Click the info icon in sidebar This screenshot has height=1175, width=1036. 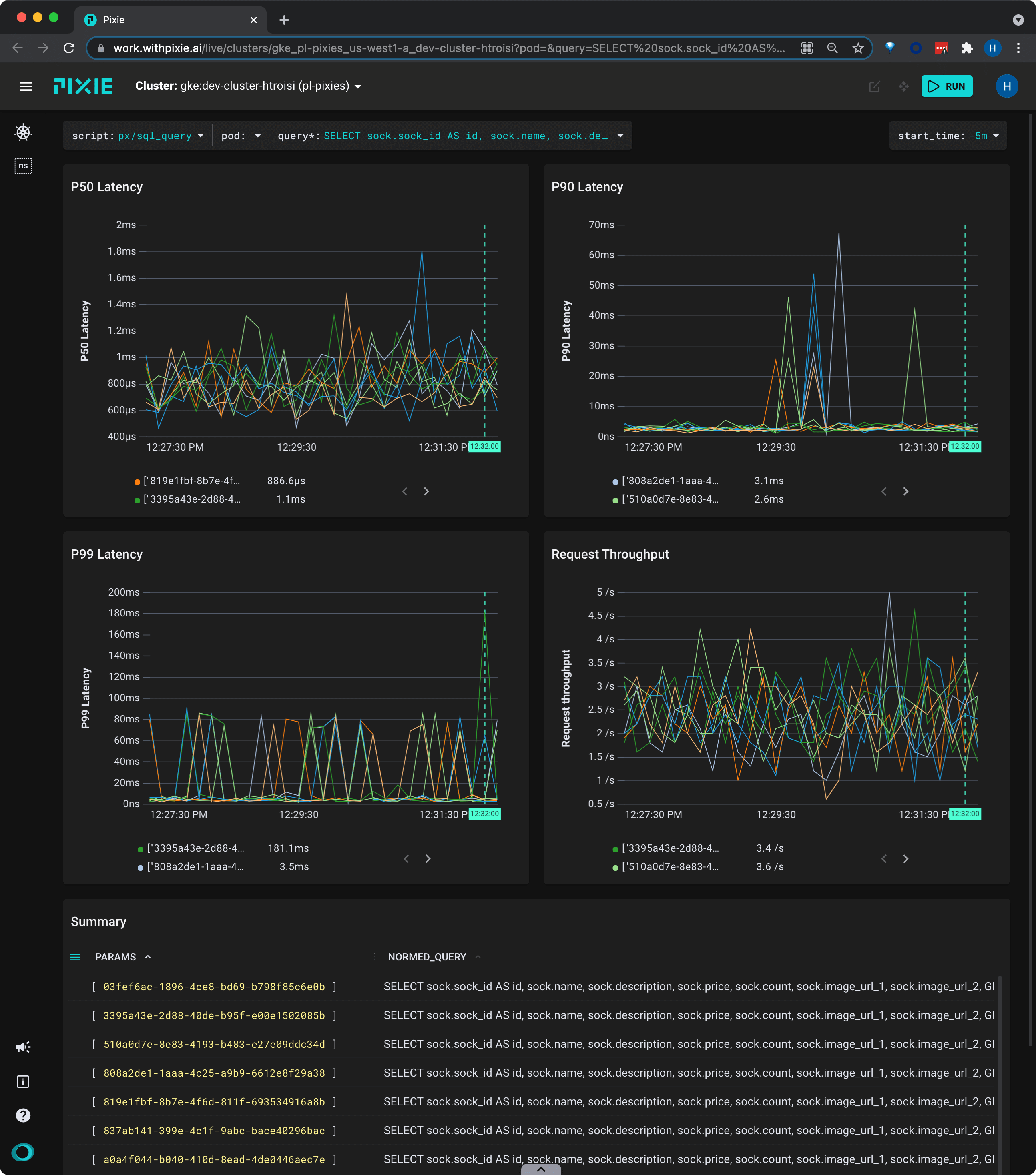click(23, 1081)
